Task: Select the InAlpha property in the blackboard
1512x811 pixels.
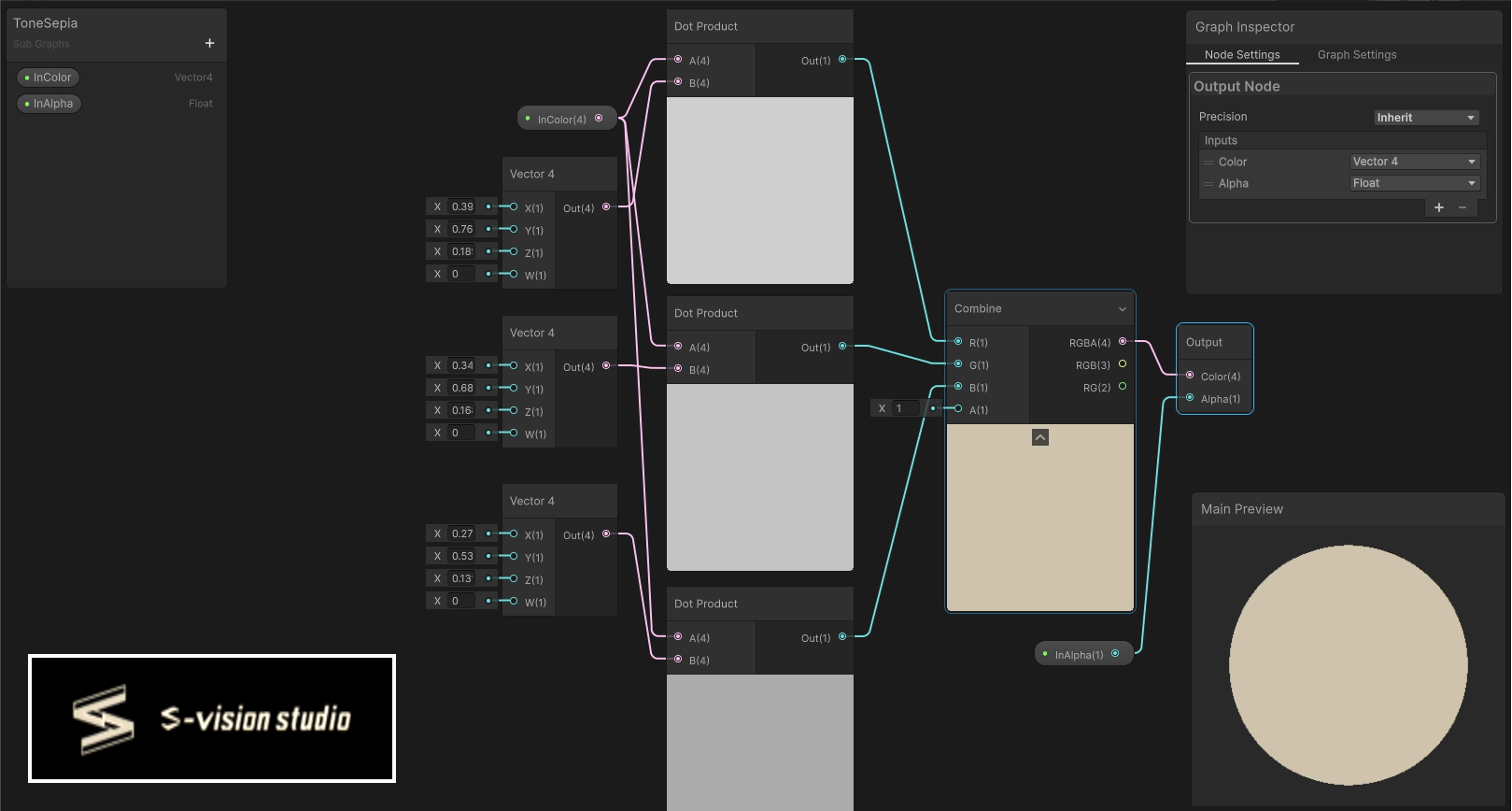Action: click(x=49, y=104)
